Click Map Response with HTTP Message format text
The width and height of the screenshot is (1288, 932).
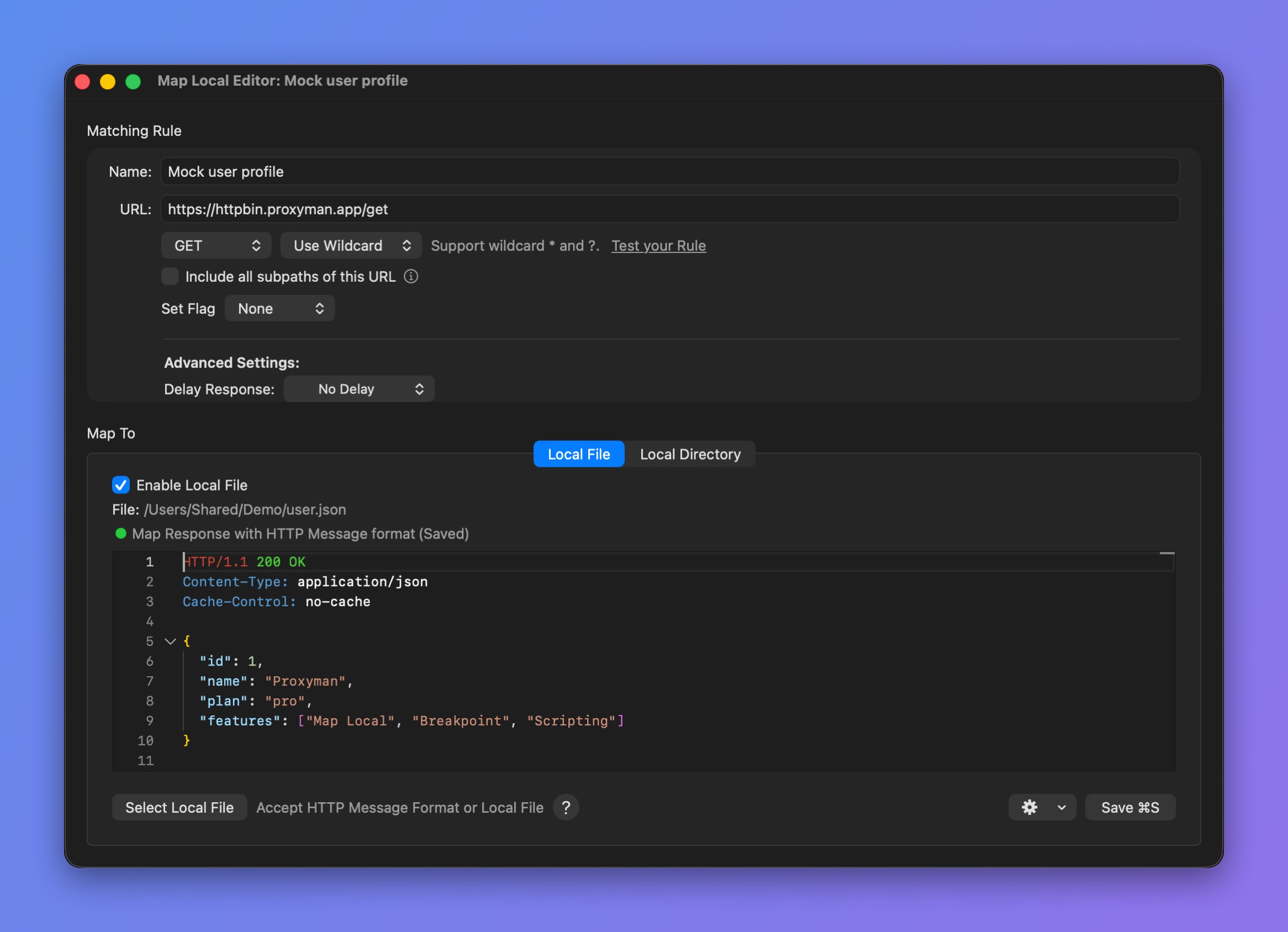point(300,533)
